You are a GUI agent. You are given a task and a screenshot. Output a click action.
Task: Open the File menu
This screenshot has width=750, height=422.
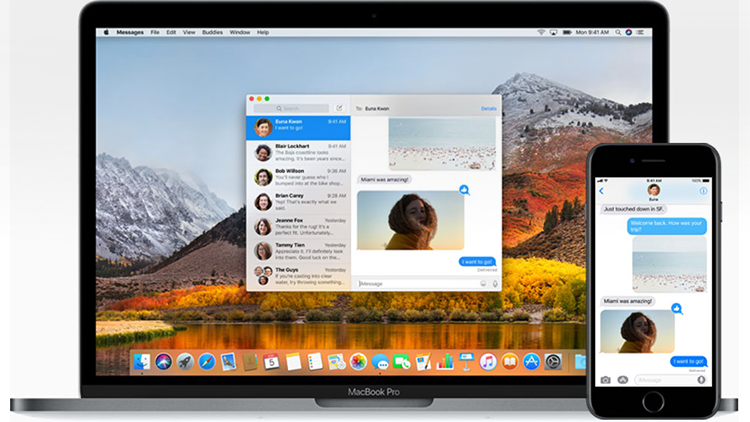(x=155, y=33)
